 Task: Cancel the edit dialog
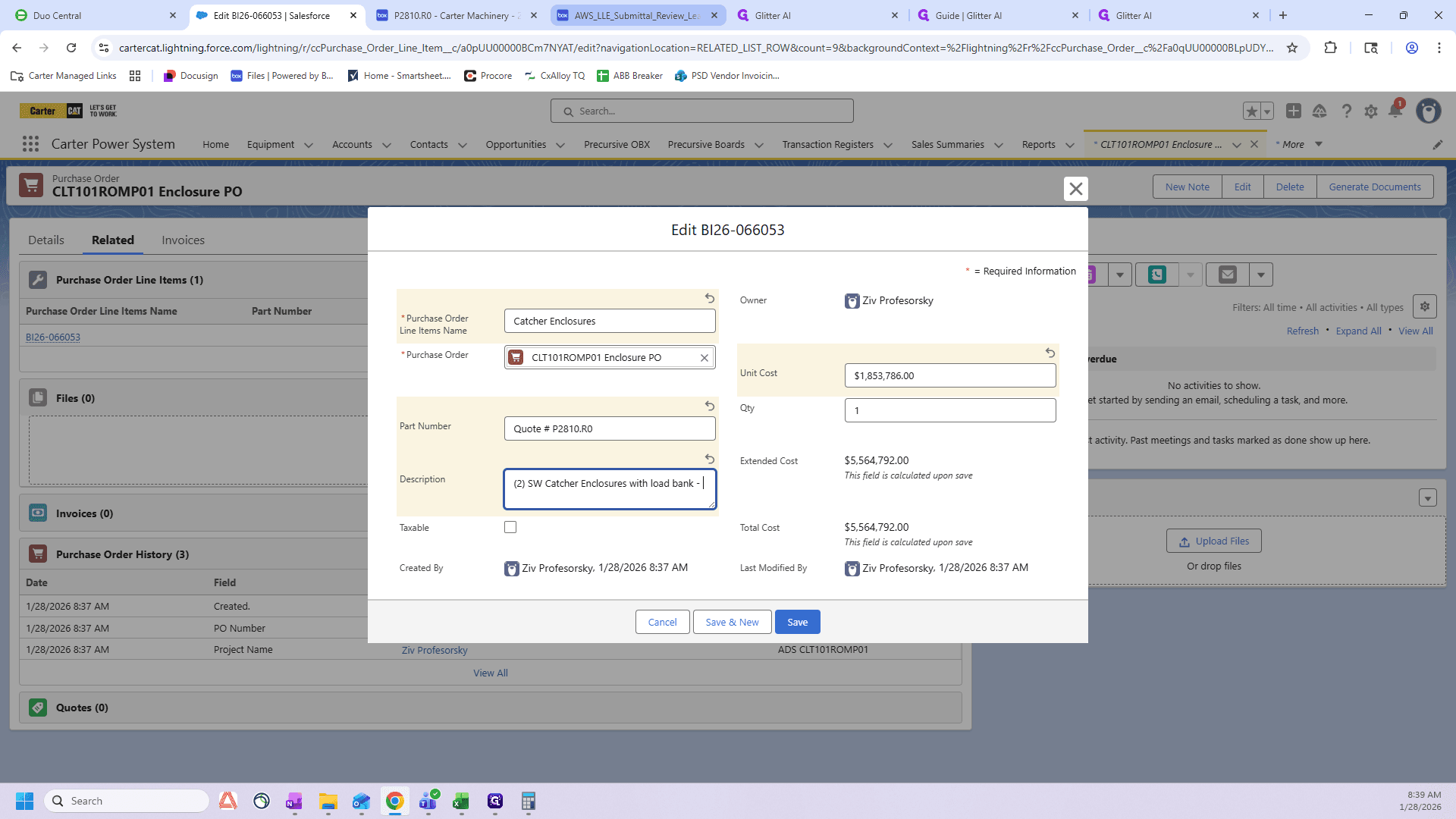point(662,622)
